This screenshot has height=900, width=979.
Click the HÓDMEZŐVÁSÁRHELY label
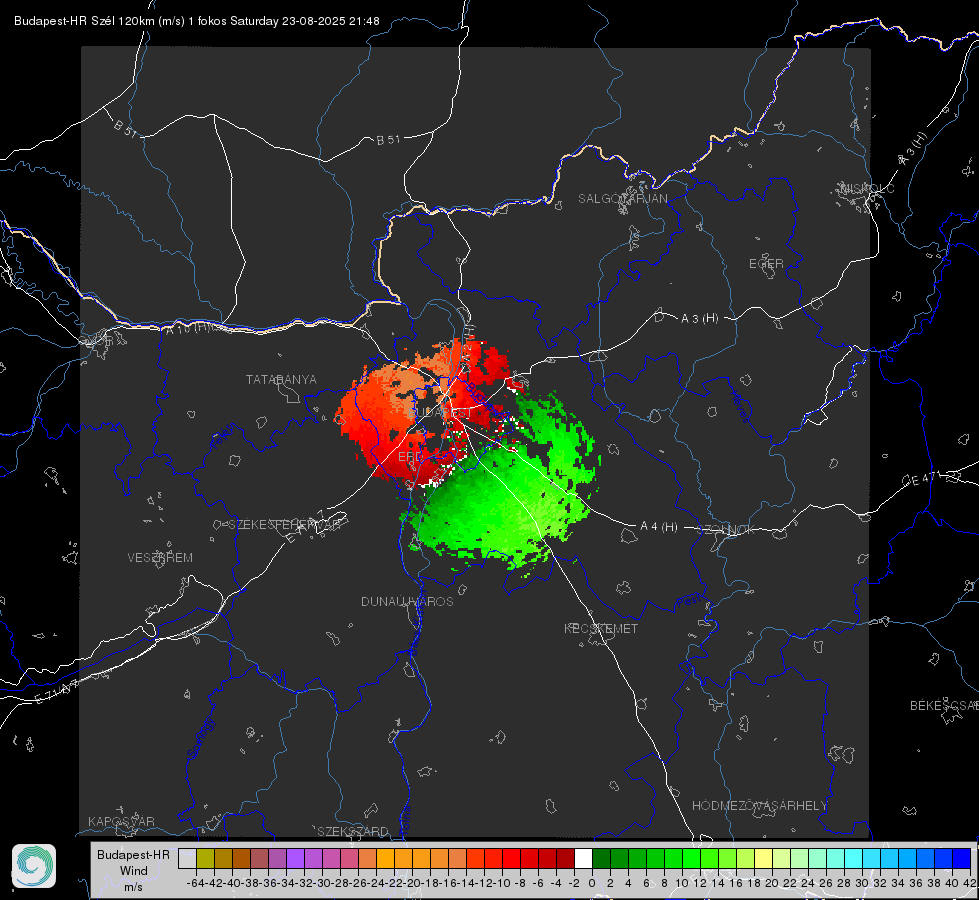point(759,806)
